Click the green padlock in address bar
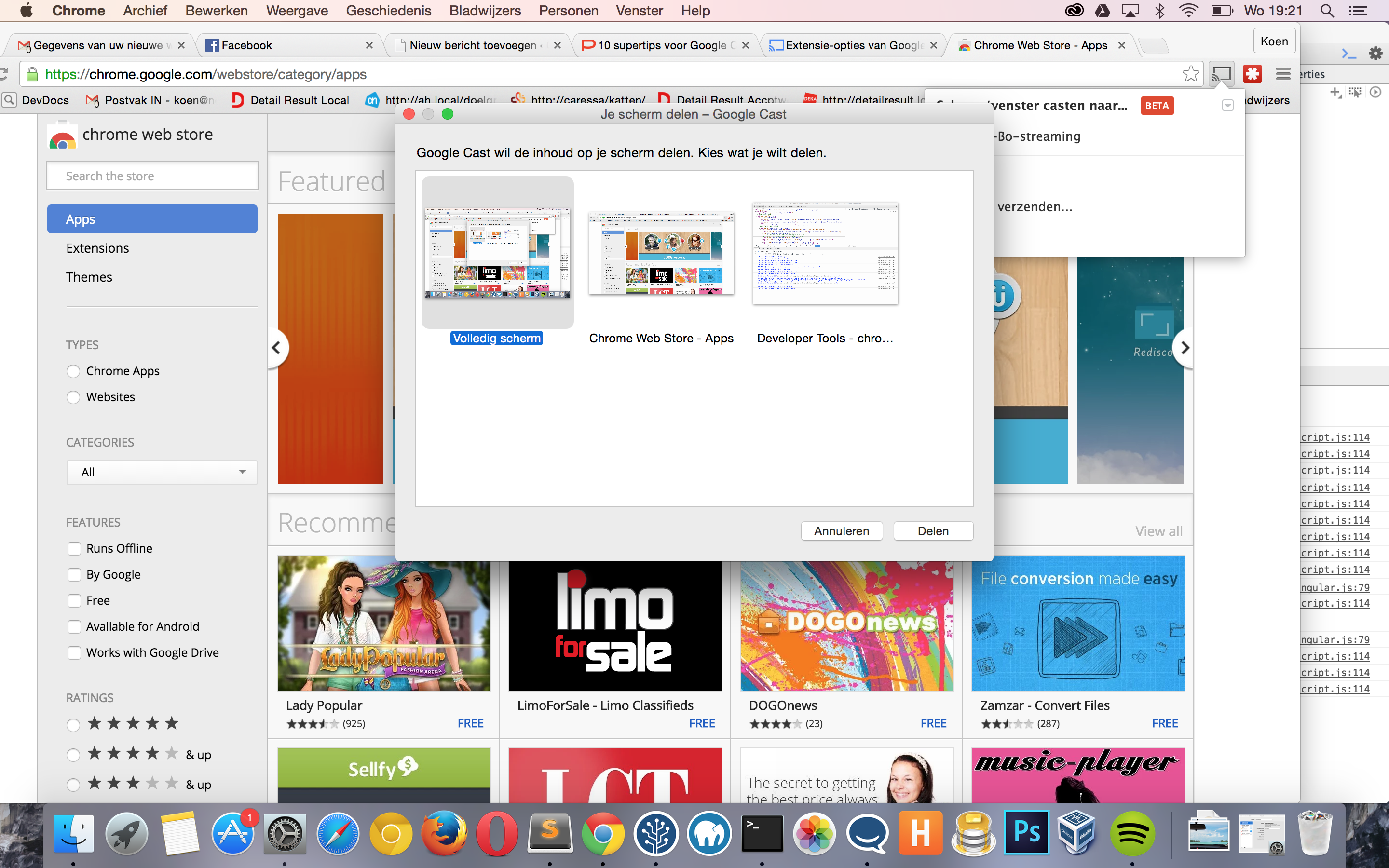The image size is (1389, 868). click(33, 74)
